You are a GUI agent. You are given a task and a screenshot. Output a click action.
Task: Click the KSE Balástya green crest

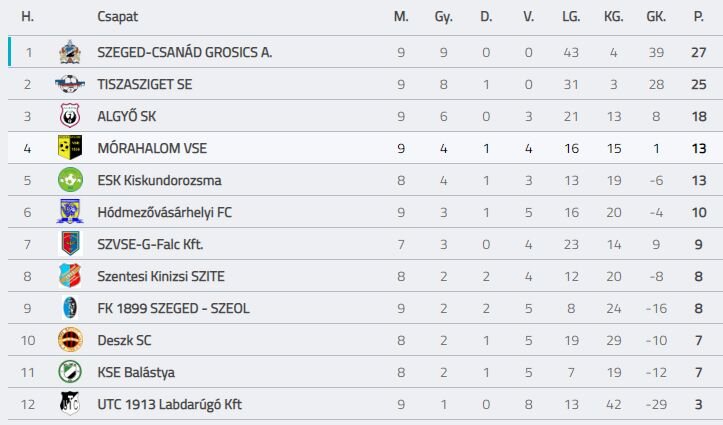point(69,372)
